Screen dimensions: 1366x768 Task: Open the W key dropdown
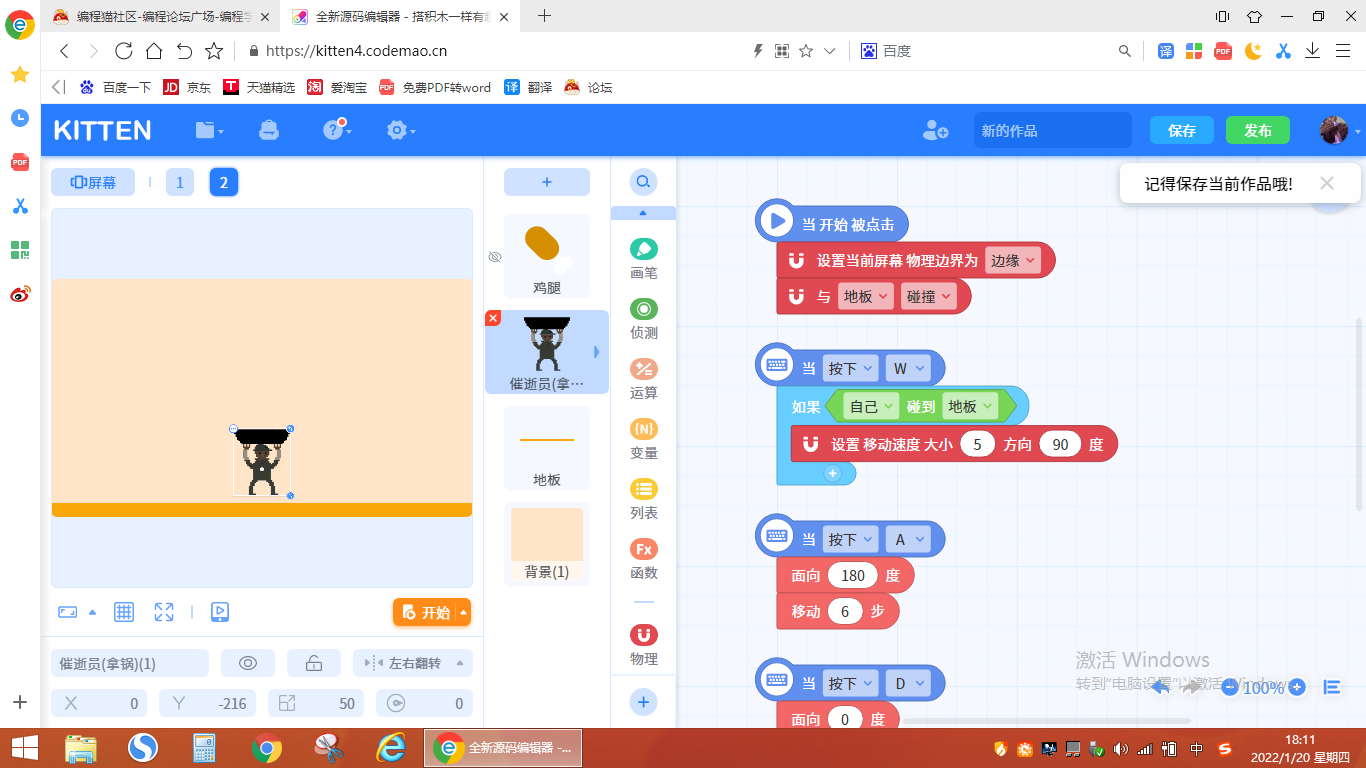(908, 368)
